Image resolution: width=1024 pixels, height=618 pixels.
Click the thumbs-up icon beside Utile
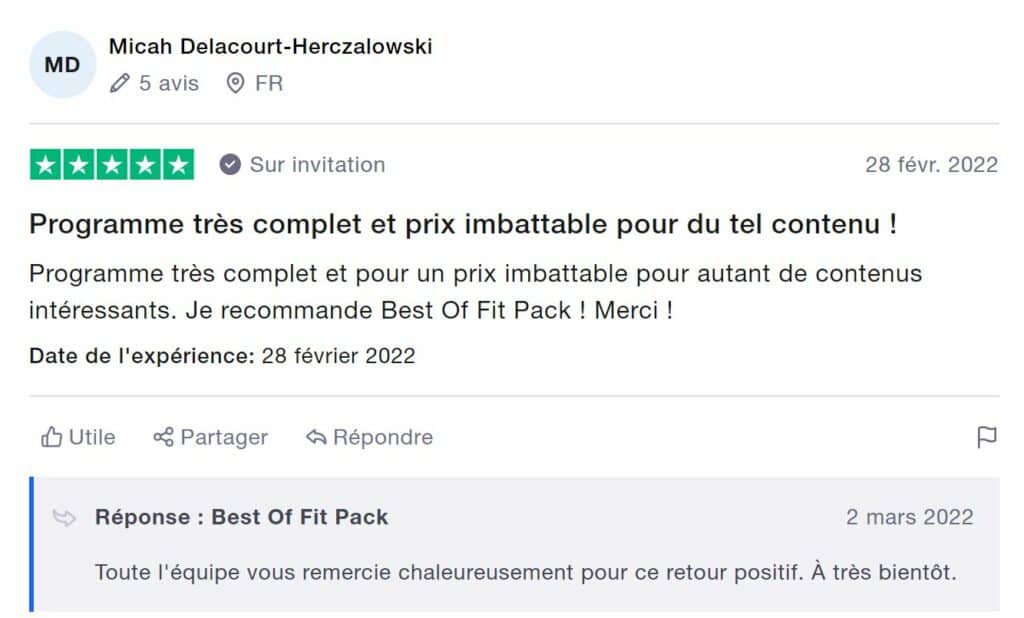click(51, 437)
